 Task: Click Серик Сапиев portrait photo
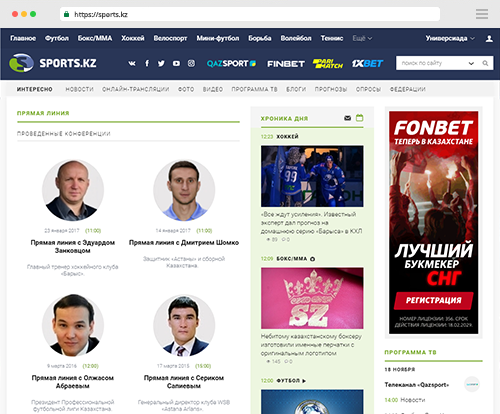pos(184,325)
